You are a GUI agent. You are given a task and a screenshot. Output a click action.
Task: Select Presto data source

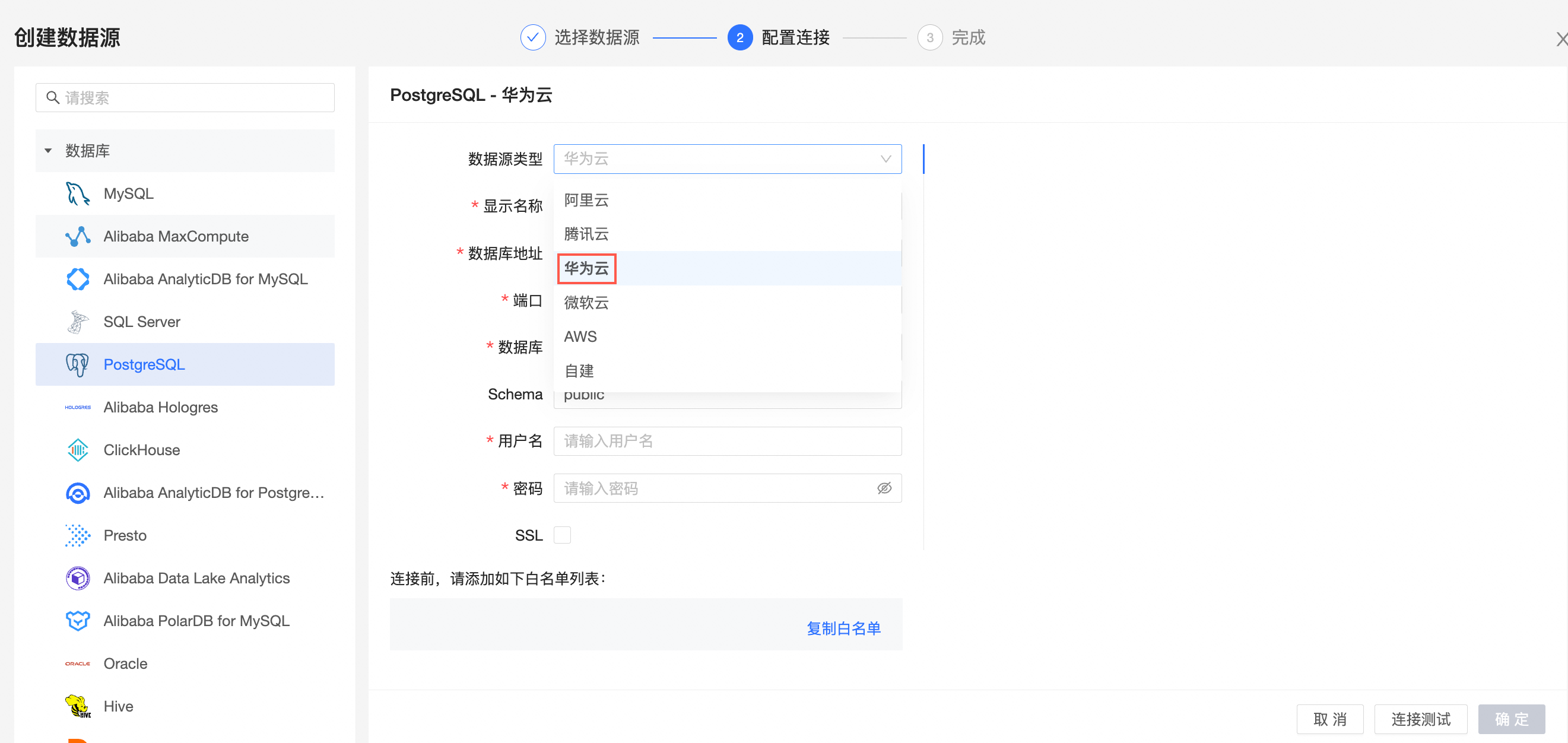coord(185,535)
